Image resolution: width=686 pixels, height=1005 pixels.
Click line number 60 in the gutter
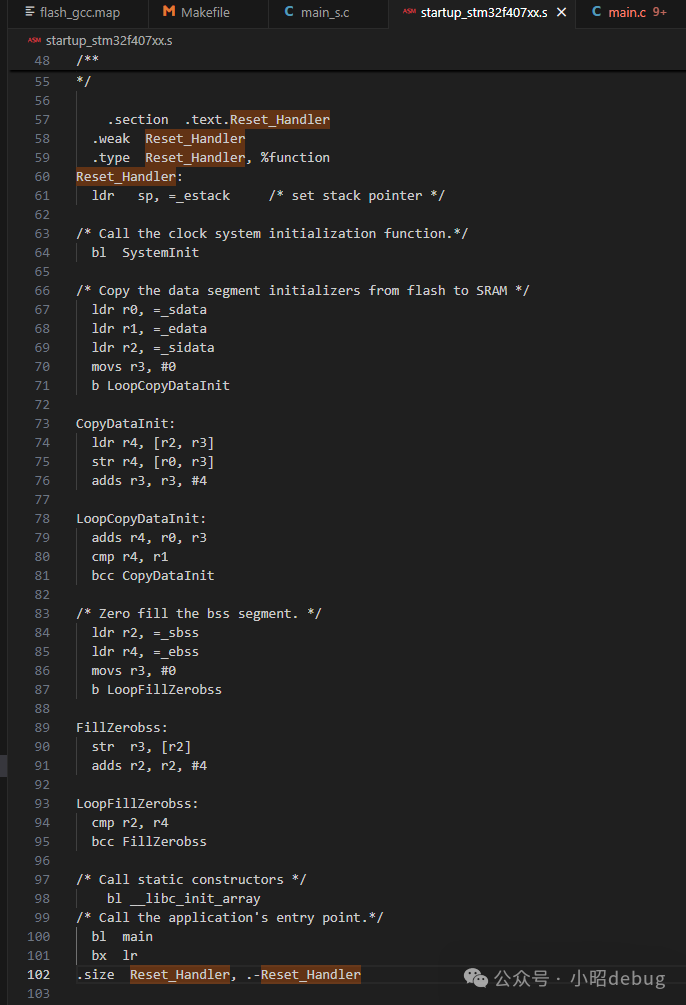tap(41, 177)
